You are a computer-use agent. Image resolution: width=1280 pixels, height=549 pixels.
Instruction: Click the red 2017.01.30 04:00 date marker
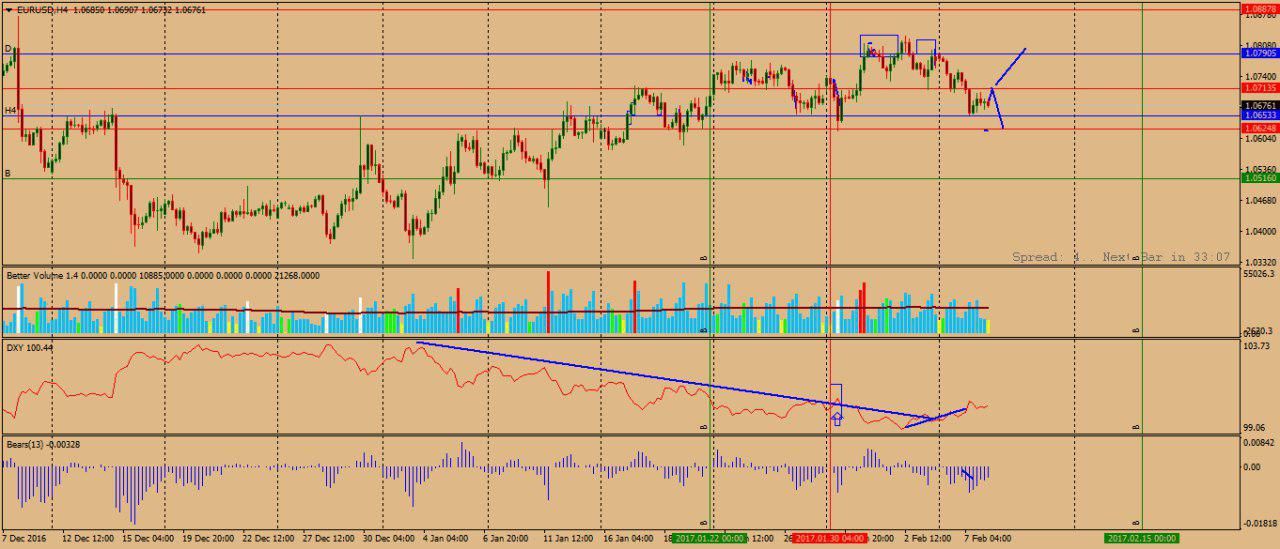click(x=829, y=538)
